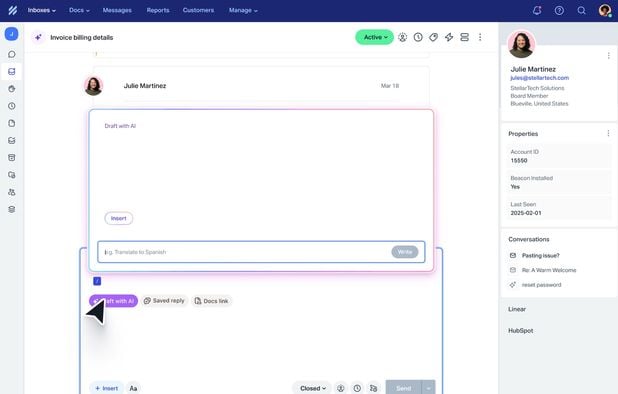This screenshot has height=394, width=618.
Task: Click the assignee icon in reply footer
Action: [341, 388]
